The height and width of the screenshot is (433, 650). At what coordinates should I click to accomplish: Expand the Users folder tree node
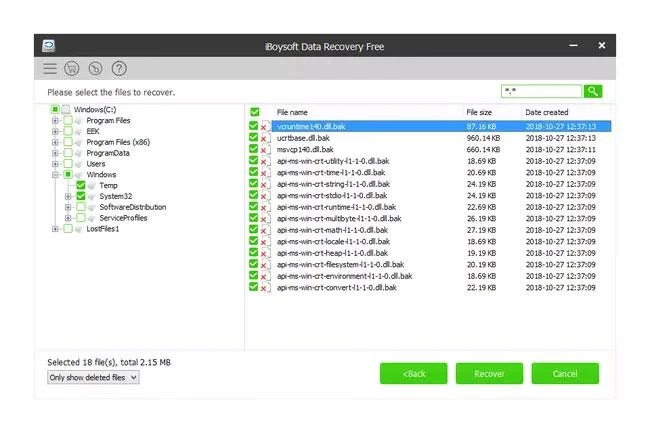coord(55,164)
